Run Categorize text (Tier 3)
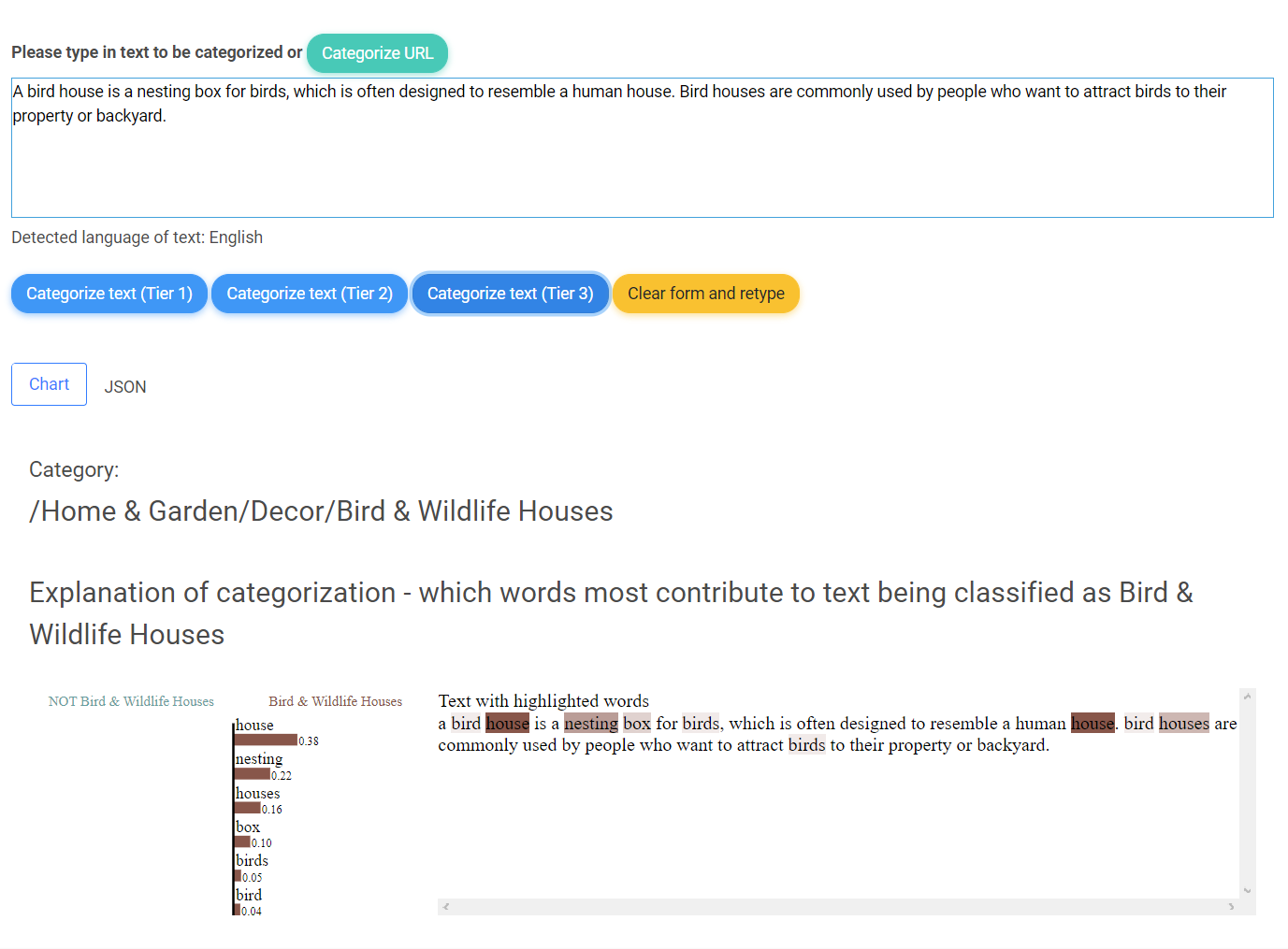The width and height of the screenshot is (1288, 949). pyautogui.click(x=511, y=294)
